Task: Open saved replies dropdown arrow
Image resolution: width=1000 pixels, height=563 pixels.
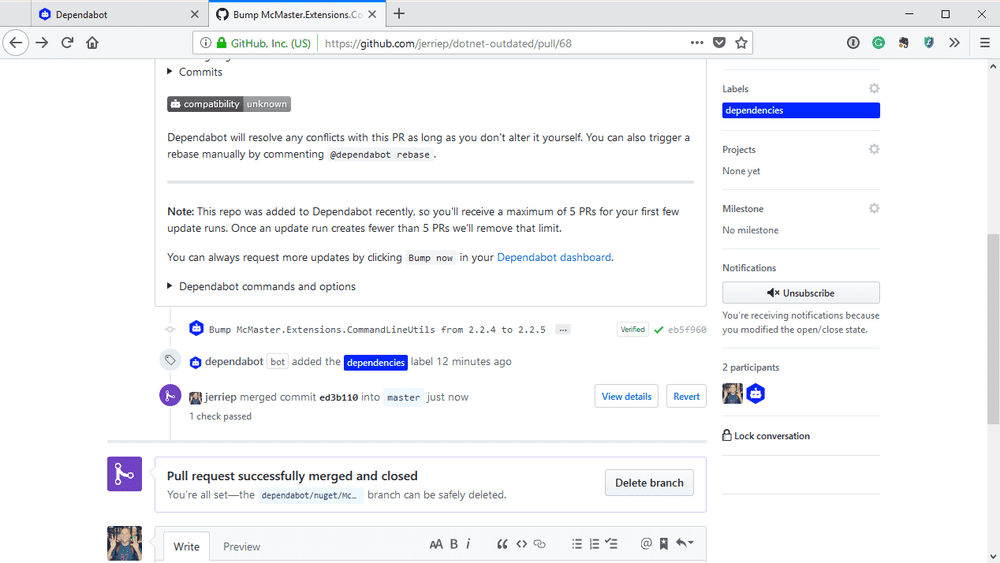Action: pos(685,543)
